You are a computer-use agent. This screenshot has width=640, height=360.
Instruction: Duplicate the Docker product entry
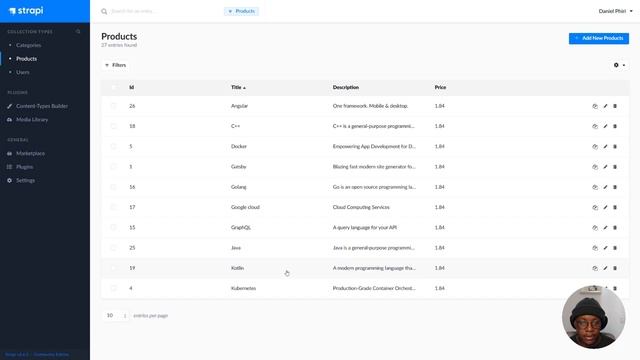pyautogui.click(x=595, y=147)
